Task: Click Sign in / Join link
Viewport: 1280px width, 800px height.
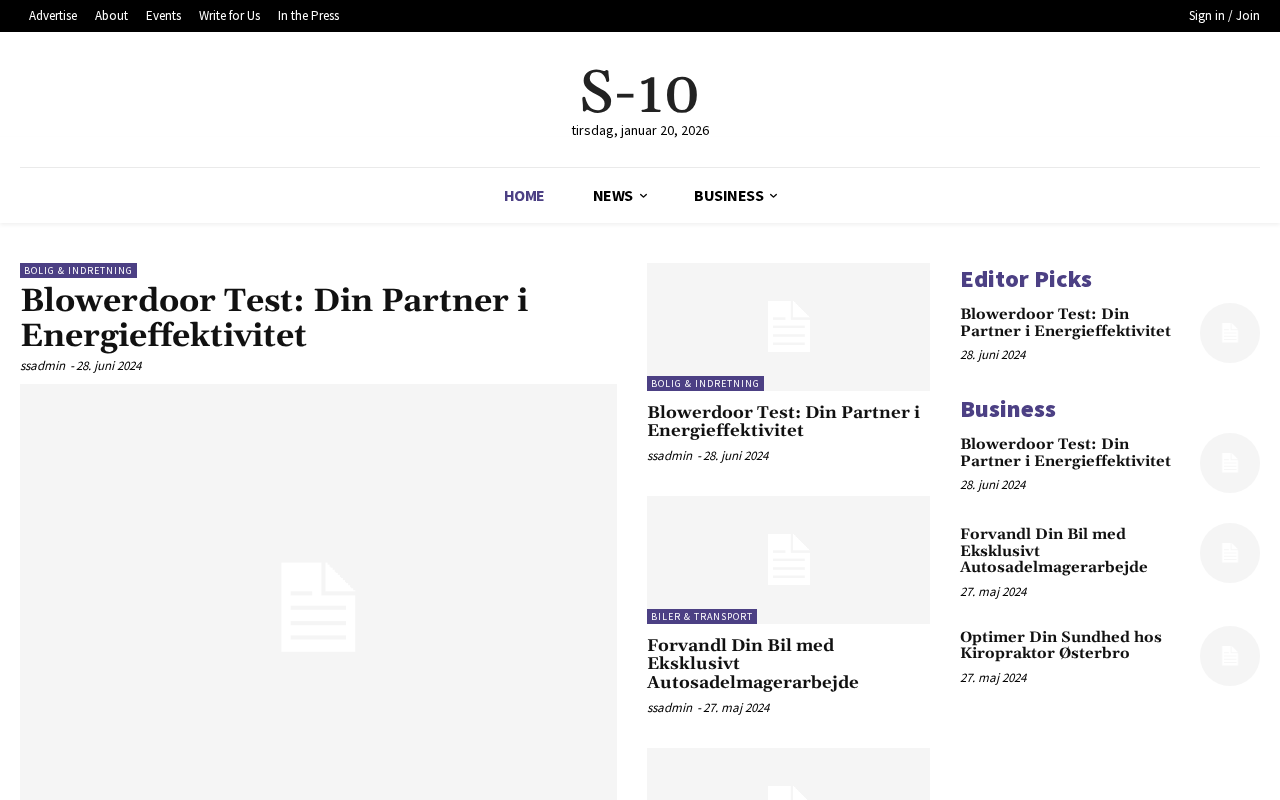Action: coord(1224,16)
